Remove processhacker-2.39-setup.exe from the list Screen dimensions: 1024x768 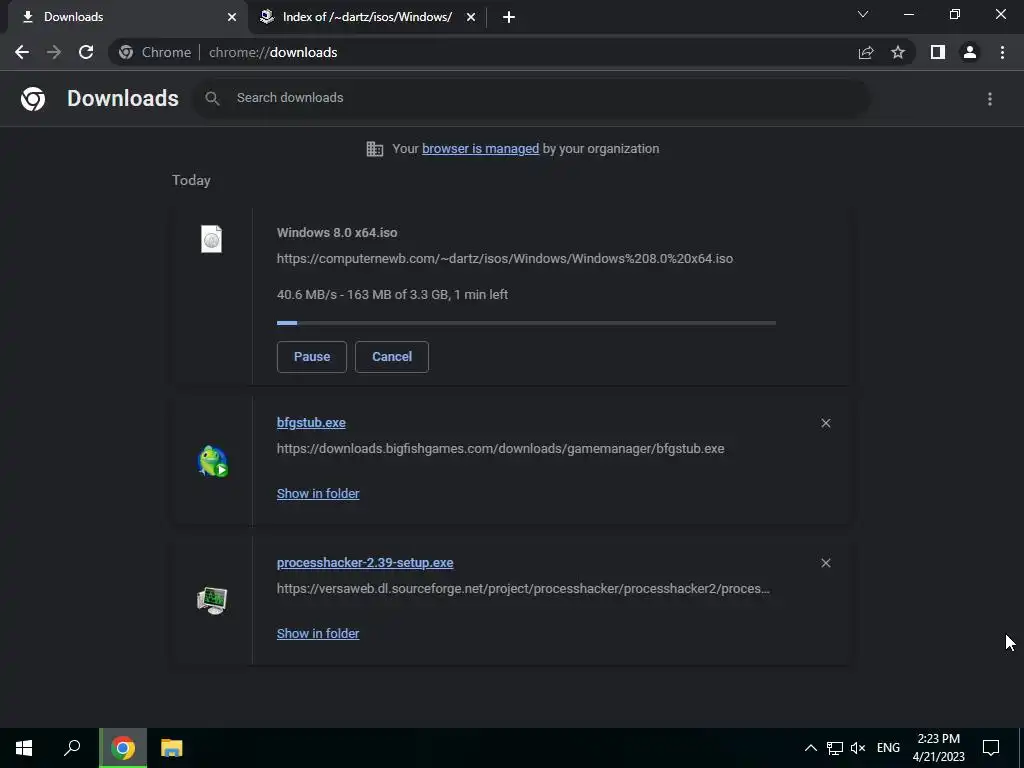pos(825,563)
